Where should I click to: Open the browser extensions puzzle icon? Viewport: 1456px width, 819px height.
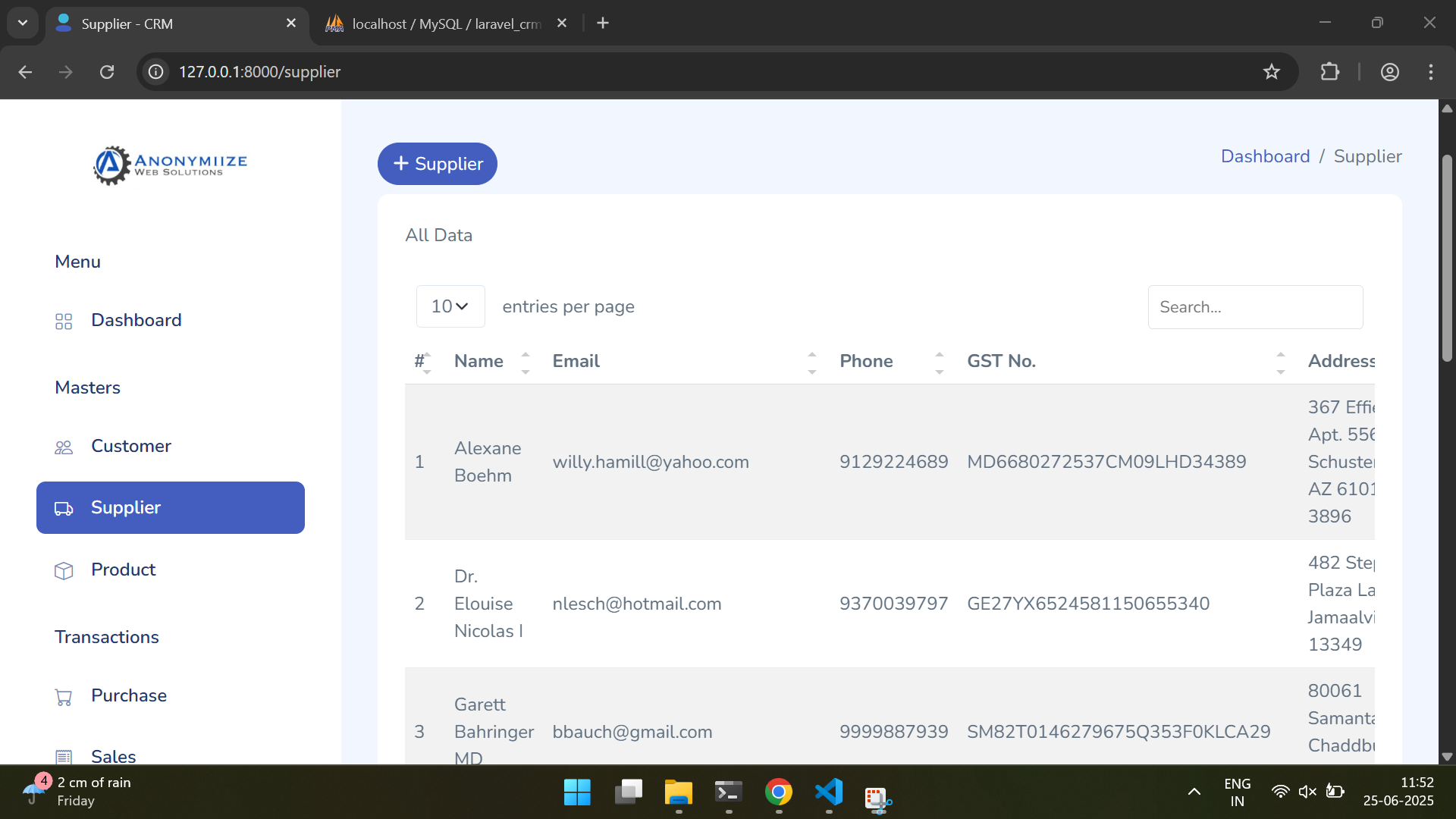click(1329, 72)
